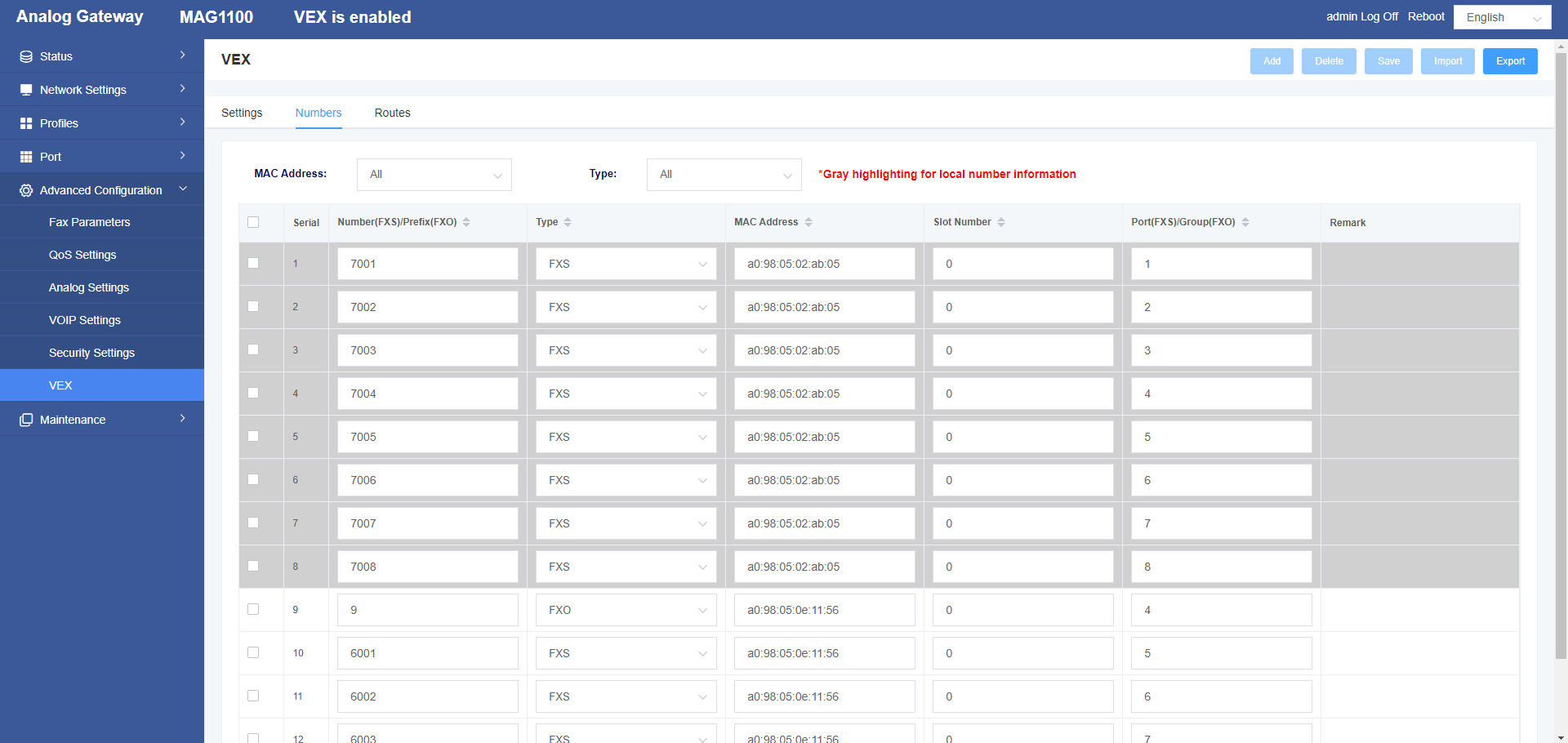The image size is (1568, 743).
Task: Sort by the Type column arrows
Action: pos(568,222)
